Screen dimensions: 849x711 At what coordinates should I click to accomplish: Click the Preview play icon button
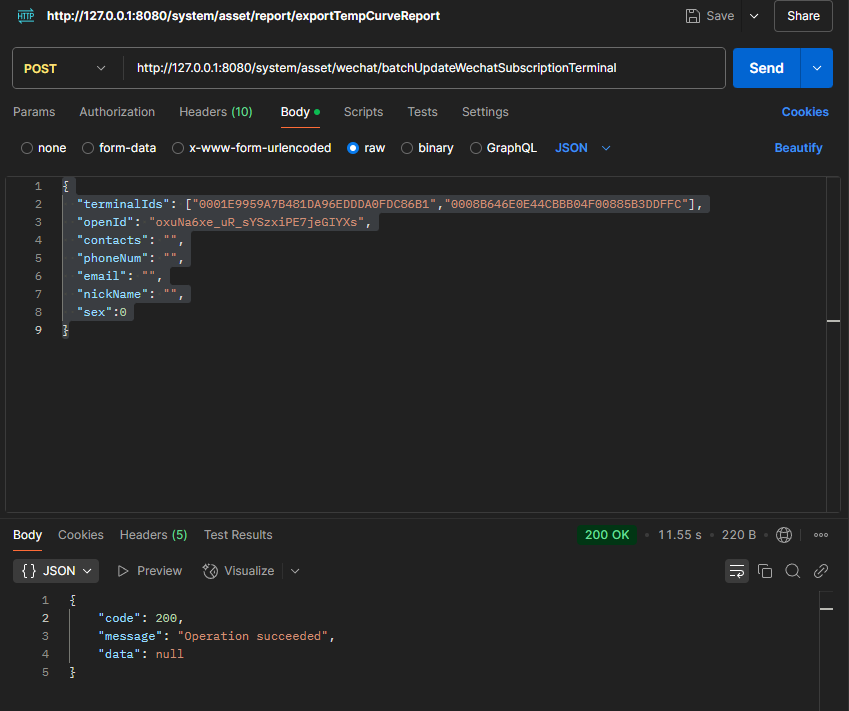click(x=150, y=571)
